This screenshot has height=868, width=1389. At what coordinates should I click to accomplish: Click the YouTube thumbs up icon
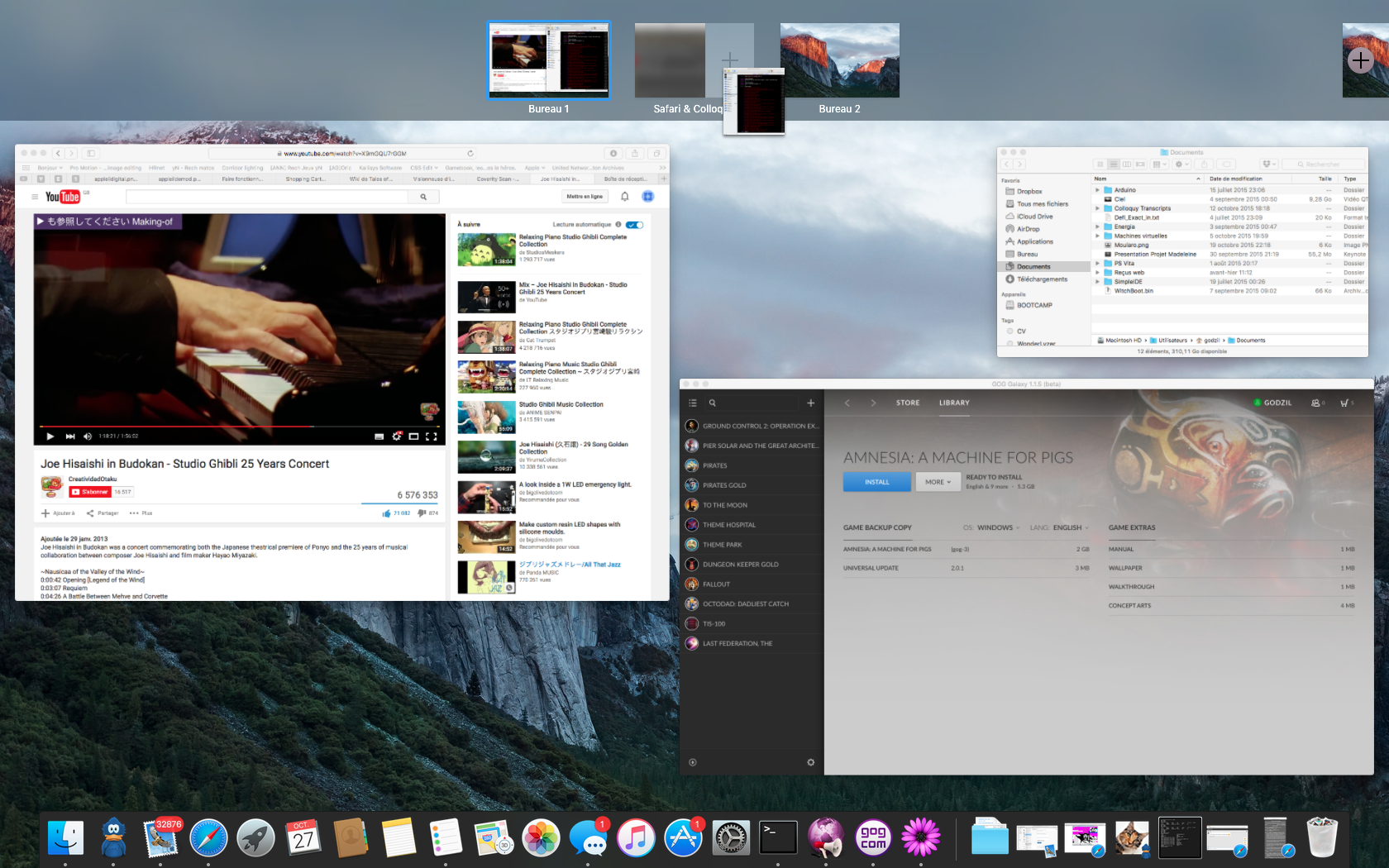click(x=387, y=513)
